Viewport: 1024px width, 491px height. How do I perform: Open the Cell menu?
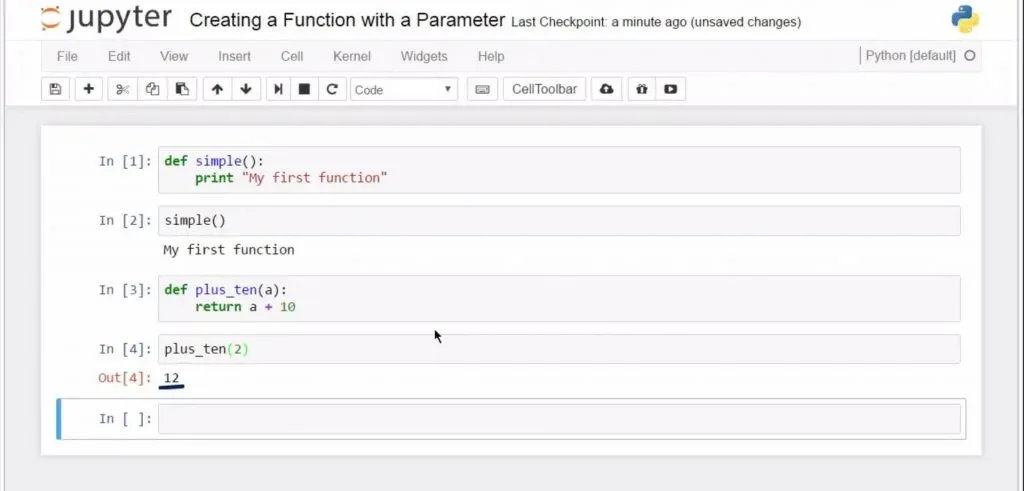coord(292,56)
